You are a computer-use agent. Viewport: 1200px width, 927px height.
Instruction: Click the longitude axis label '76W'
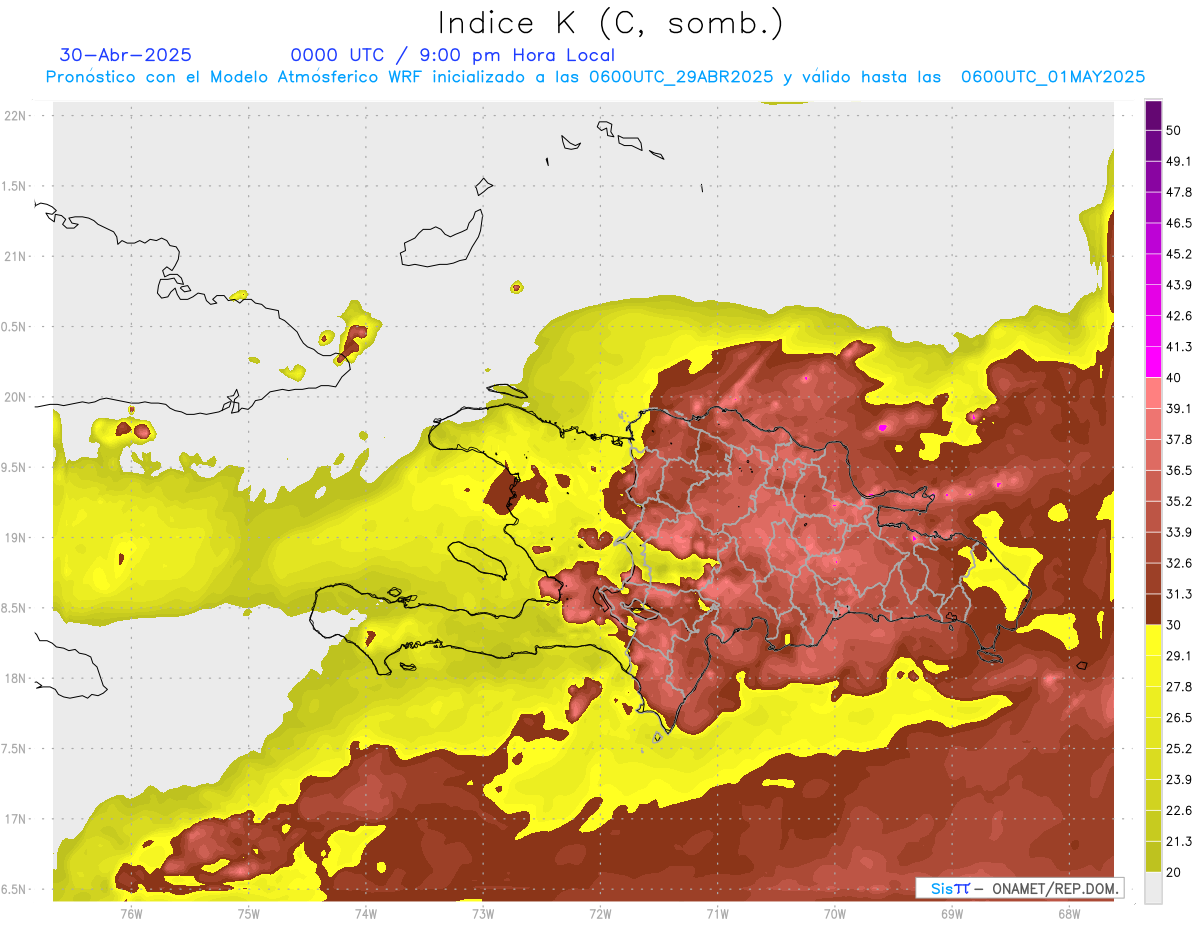pos(131,914)
